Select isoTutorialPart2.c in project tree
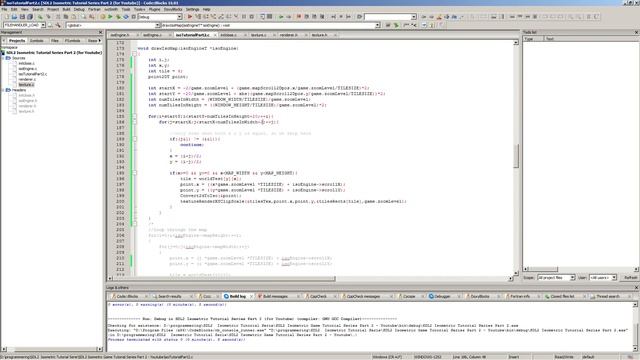 tap(33, 74)
